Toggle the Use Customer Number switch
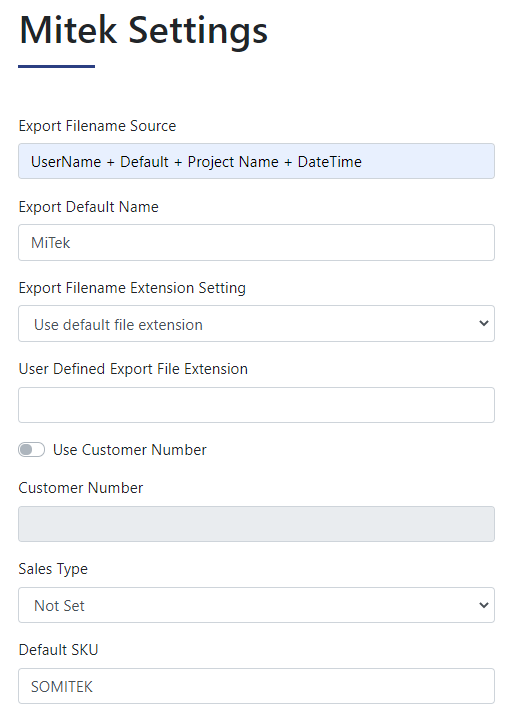This screenshot has width=522, height=715. click(31, 450)
